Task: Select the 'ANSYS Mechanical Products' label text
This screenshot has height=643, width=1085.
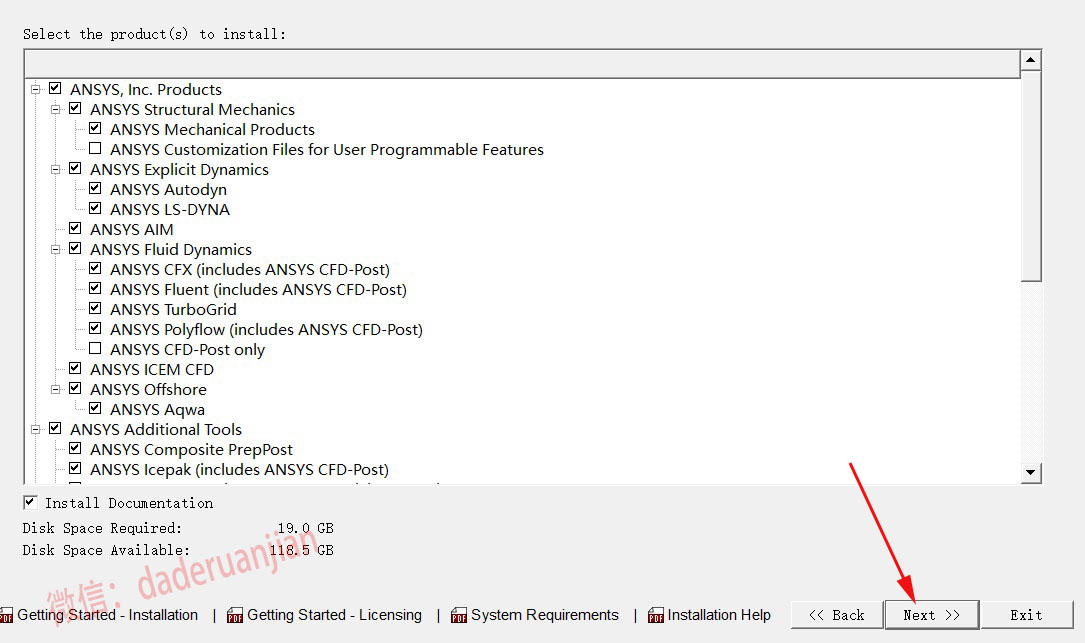Action: click(x=212, y=129)
